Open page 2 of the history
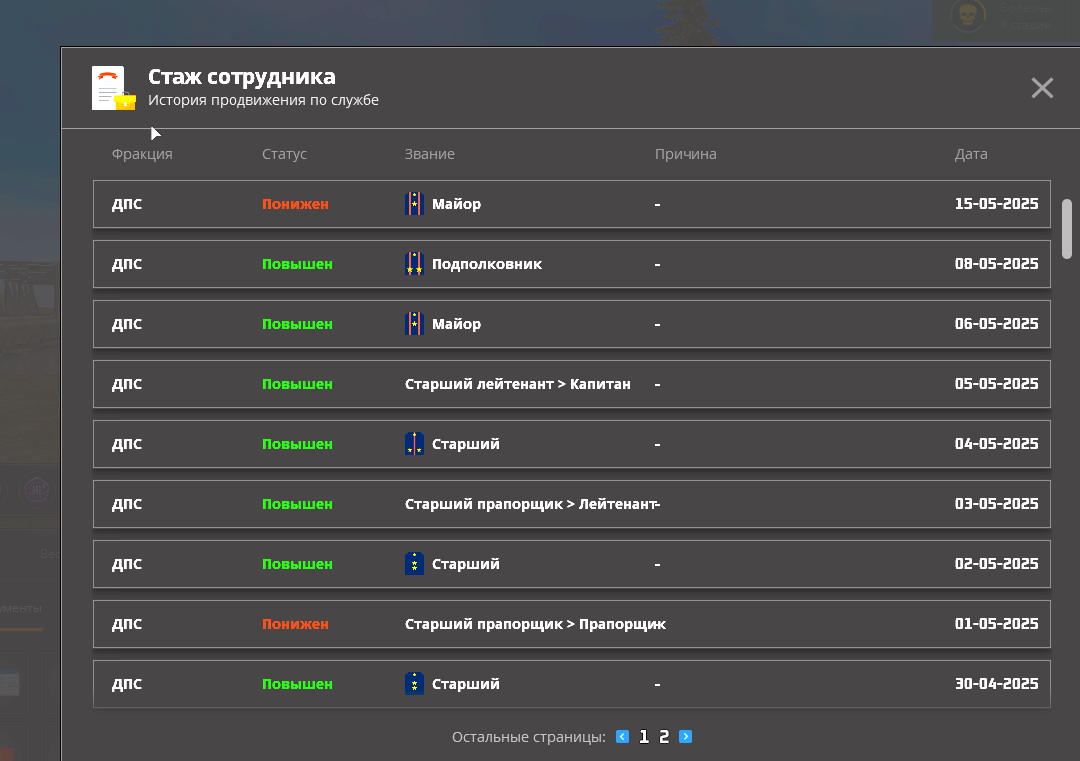Screen dimensions: 1080x761 [x=664, y=737]
